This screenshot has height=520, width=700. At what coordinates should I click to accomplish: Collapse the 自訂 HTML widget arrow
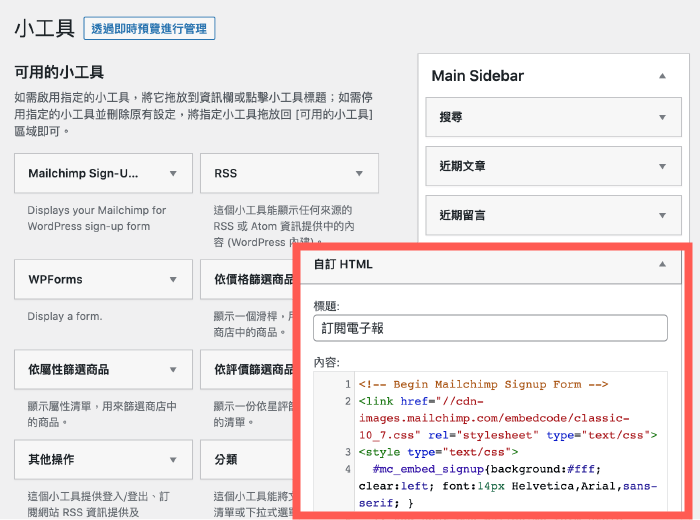click(662, 264)
